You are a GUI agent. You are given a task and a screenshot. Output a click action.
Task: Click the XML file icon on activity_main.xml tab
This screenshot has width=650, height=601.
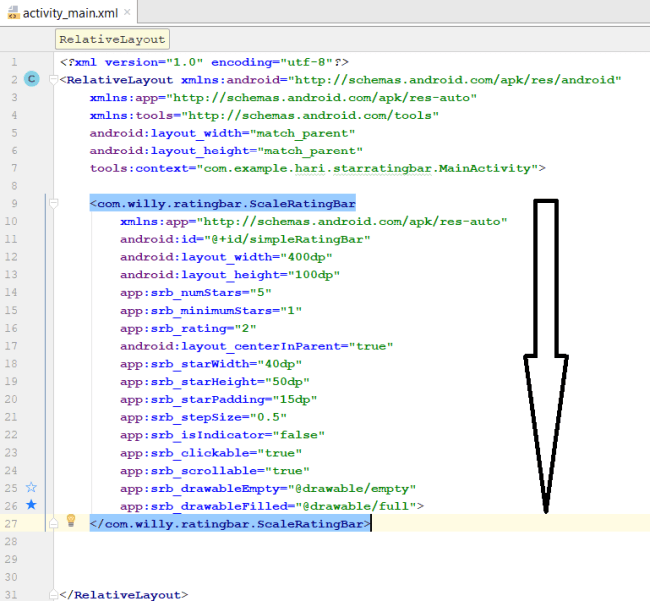[x=13, y=13]
